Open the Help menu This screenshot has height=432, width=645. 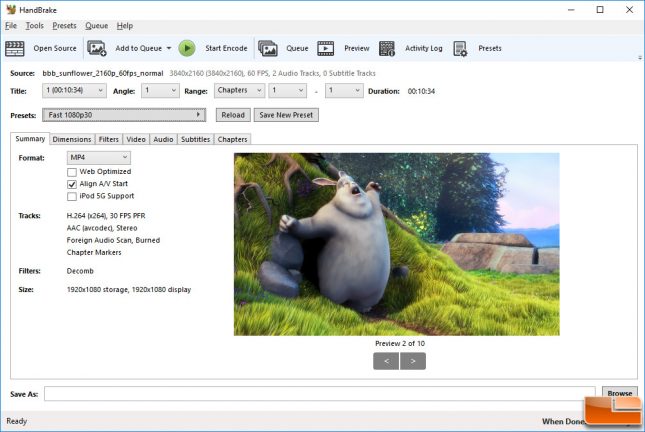click(125, 26)
